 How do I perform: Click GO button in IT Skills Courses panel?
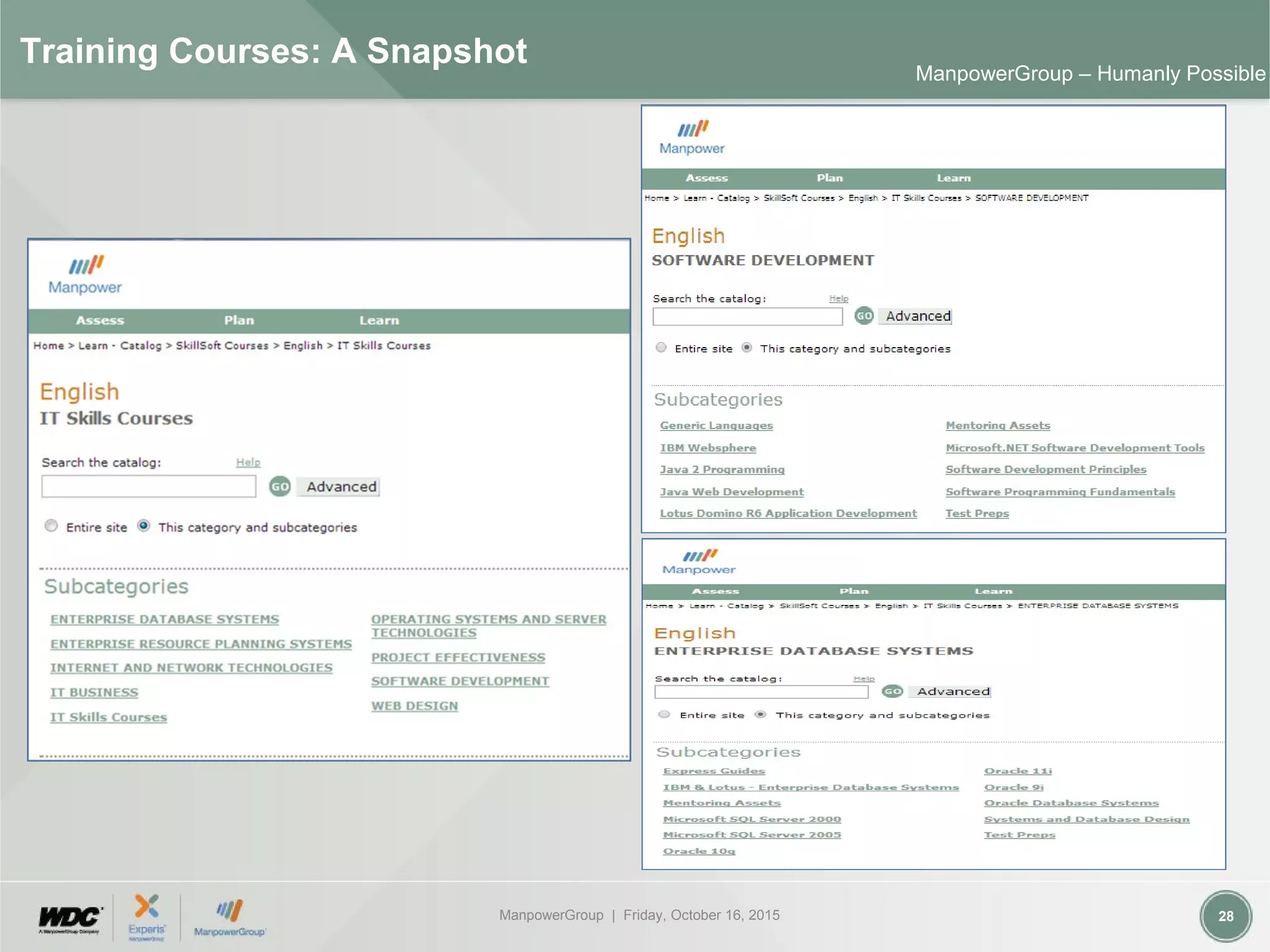[x=280, y=487]
